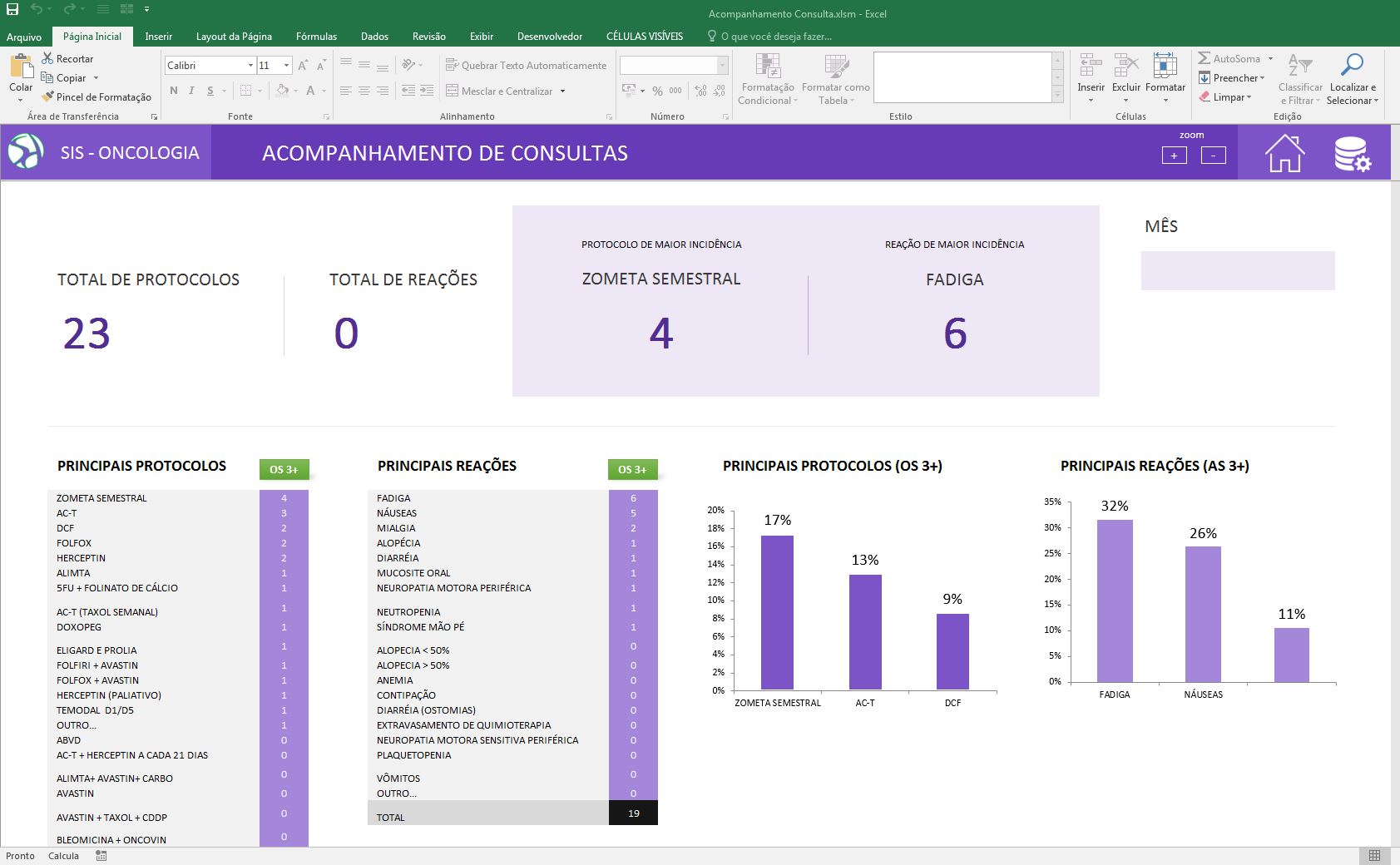Toggle underline (S) formatting

(210, 91)
